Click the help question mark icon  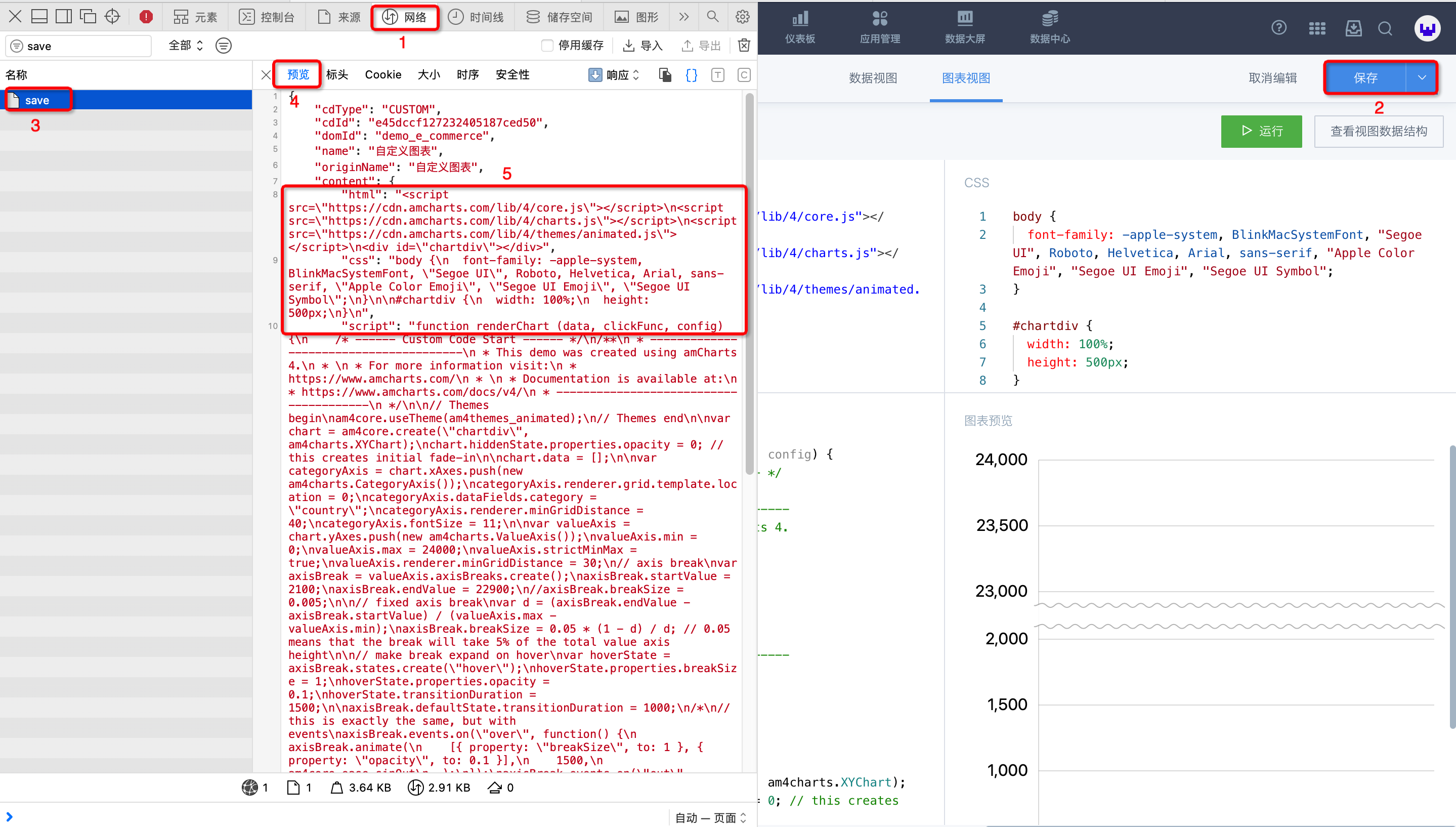pyautogui.click(x=1278, y=27)
